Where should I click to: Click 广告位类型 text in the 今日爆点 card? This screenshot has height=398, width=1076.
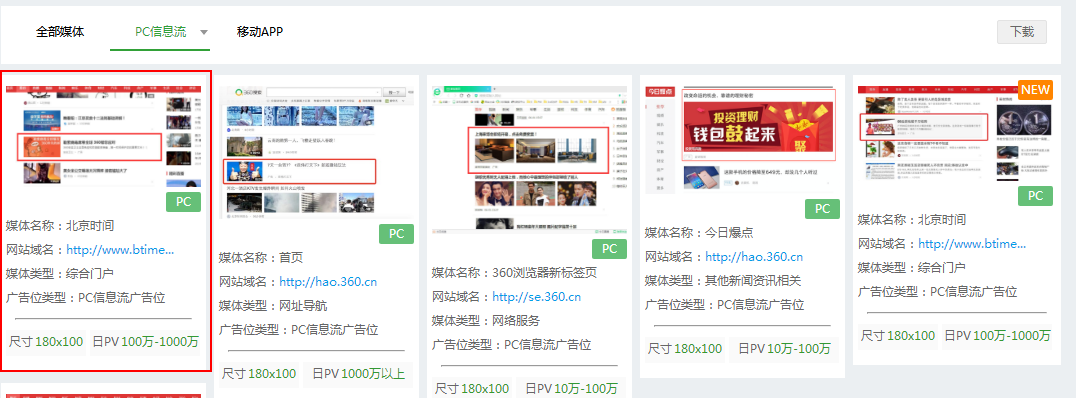[725, 305]
